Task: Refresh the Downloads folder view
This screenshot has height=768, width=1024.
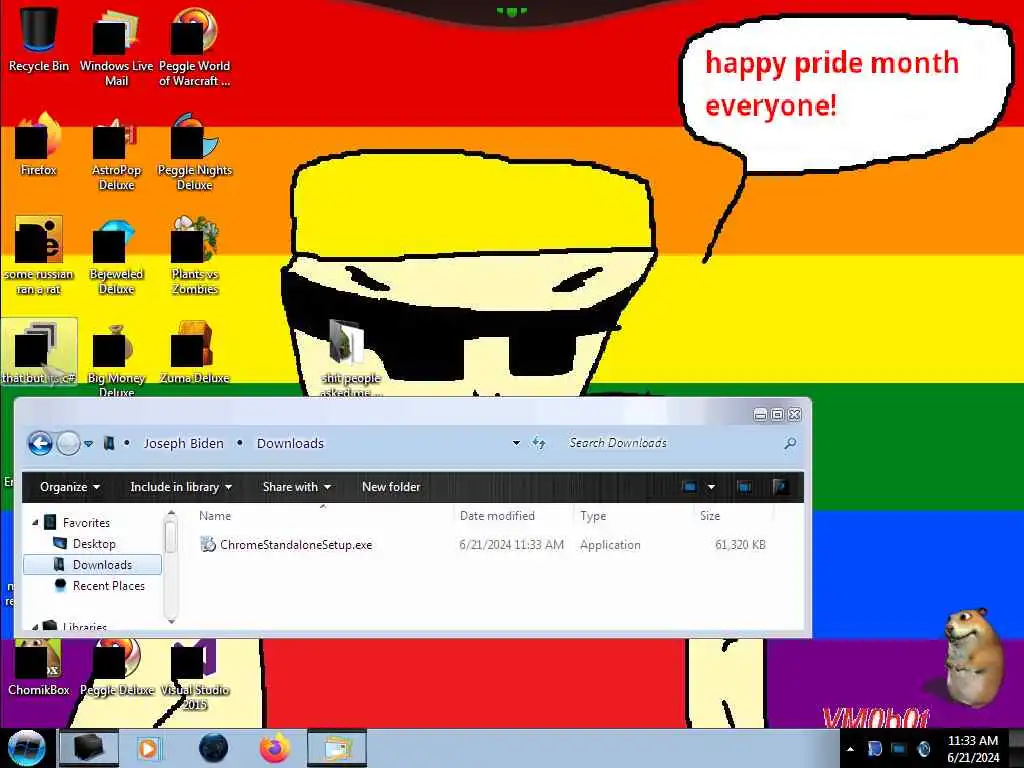Action: (539, 443)
